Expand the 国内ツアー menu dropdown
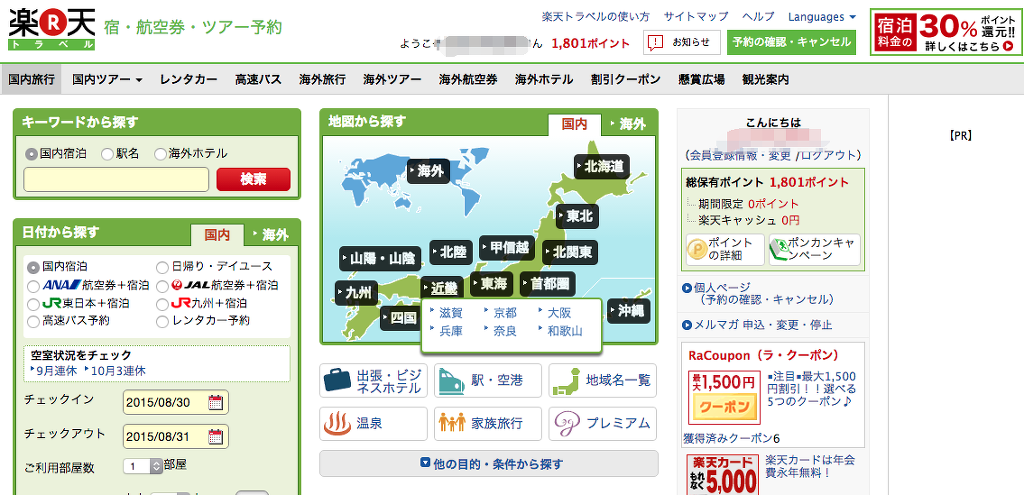 pyautogui.click(x=107, y=80)
